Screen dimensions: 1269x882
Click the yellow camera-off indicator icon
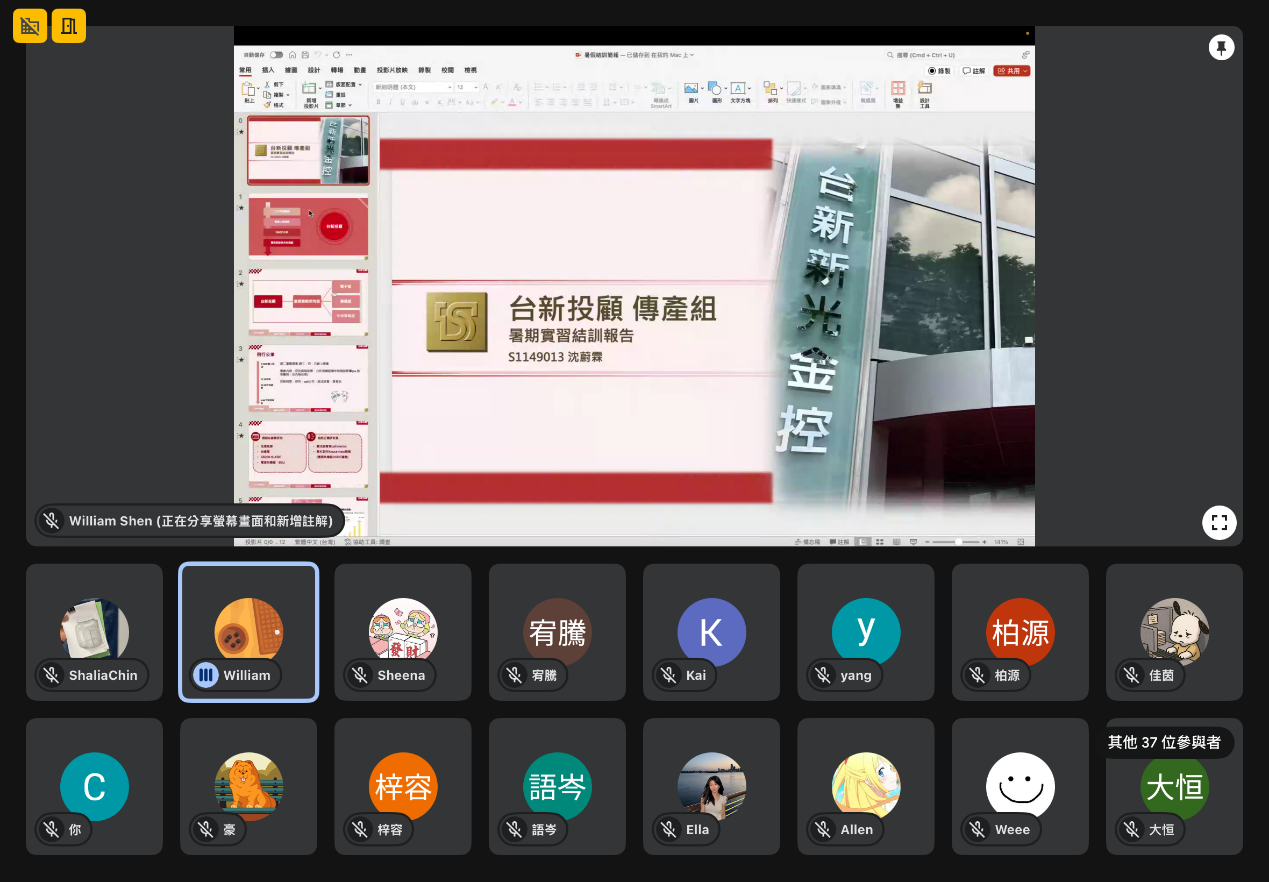tap(30, 26)
